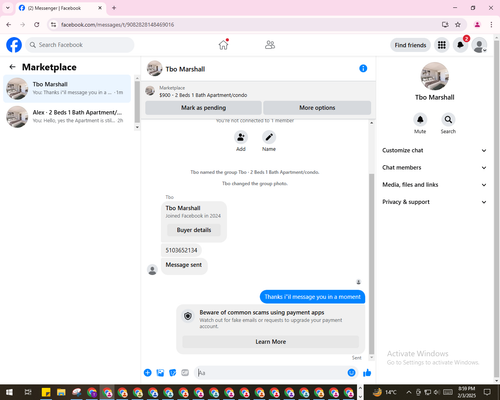Image resolution: width=500 pixels, height=400 pixels.
Task: Bookmark this page with star icon
Action: click(458, 25)
